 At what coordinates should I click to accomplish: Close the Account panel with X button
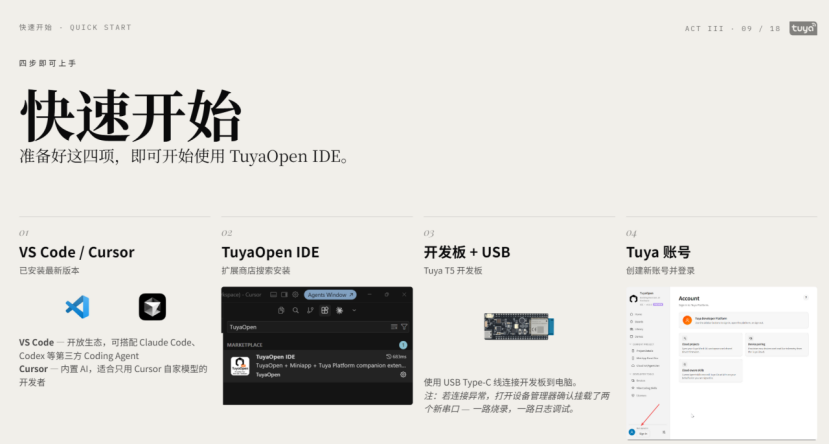806,297
